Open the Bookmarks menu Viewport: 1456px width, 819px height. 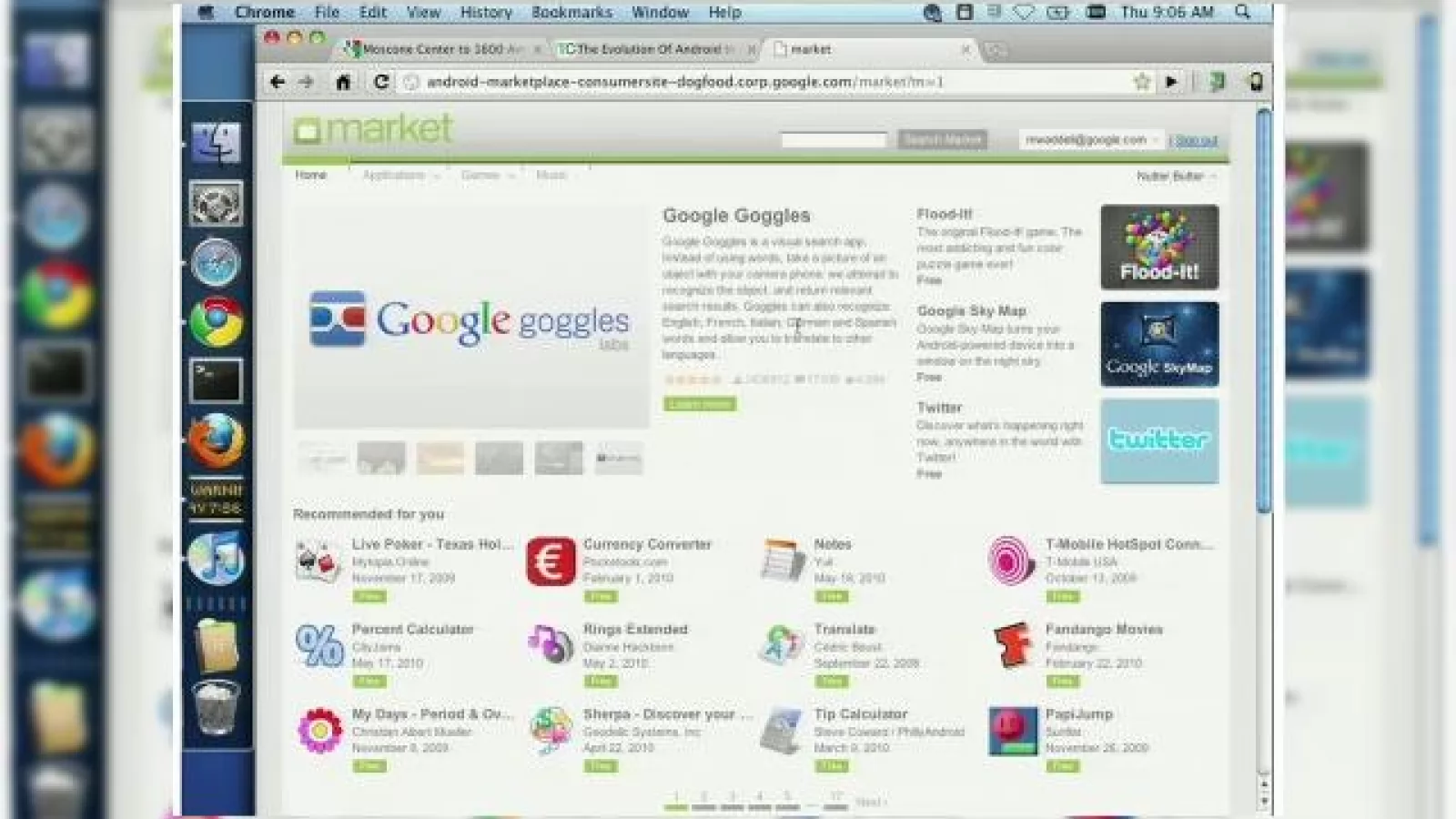571,12
